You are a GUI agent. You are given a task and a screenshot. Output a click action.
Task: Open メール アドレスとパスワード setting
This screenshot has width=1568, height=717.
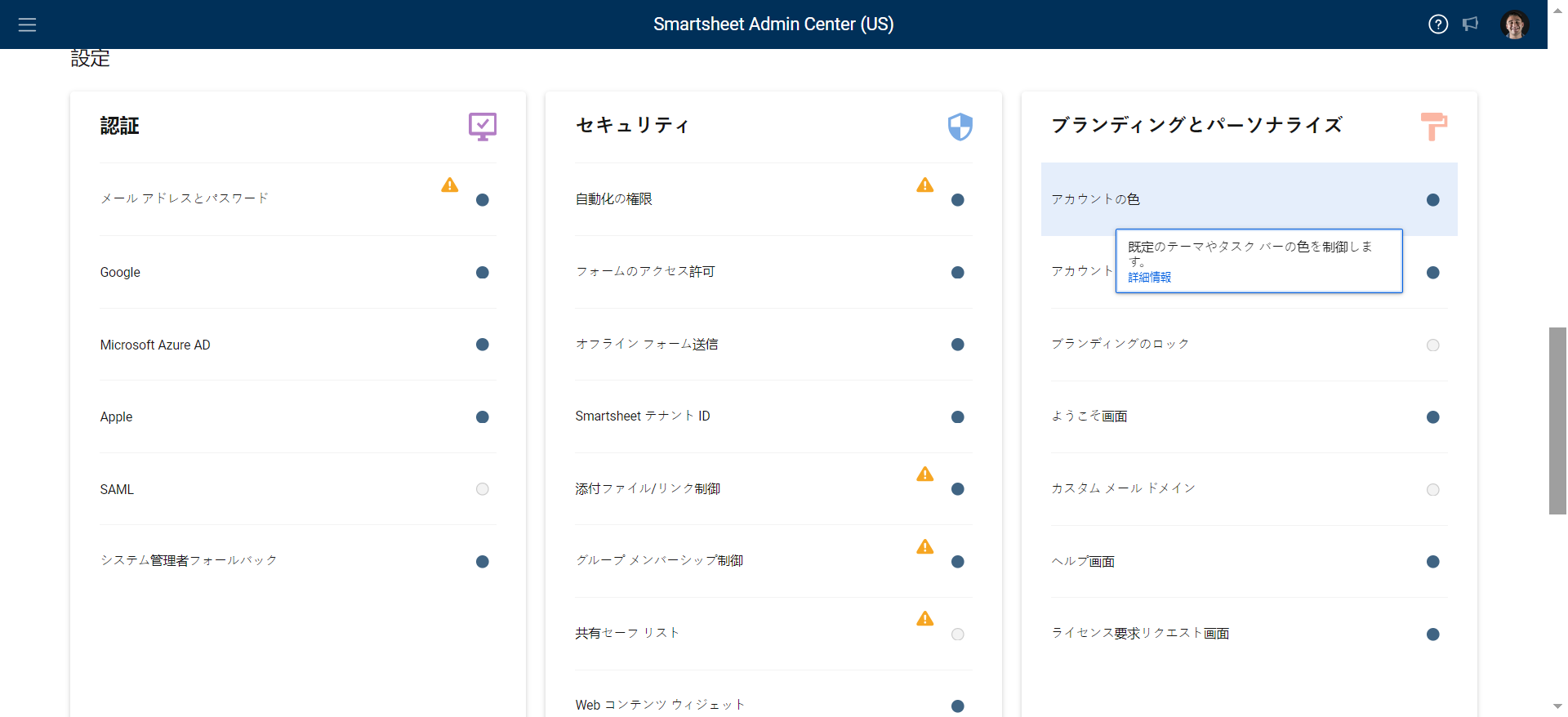[x=298, y=199]
